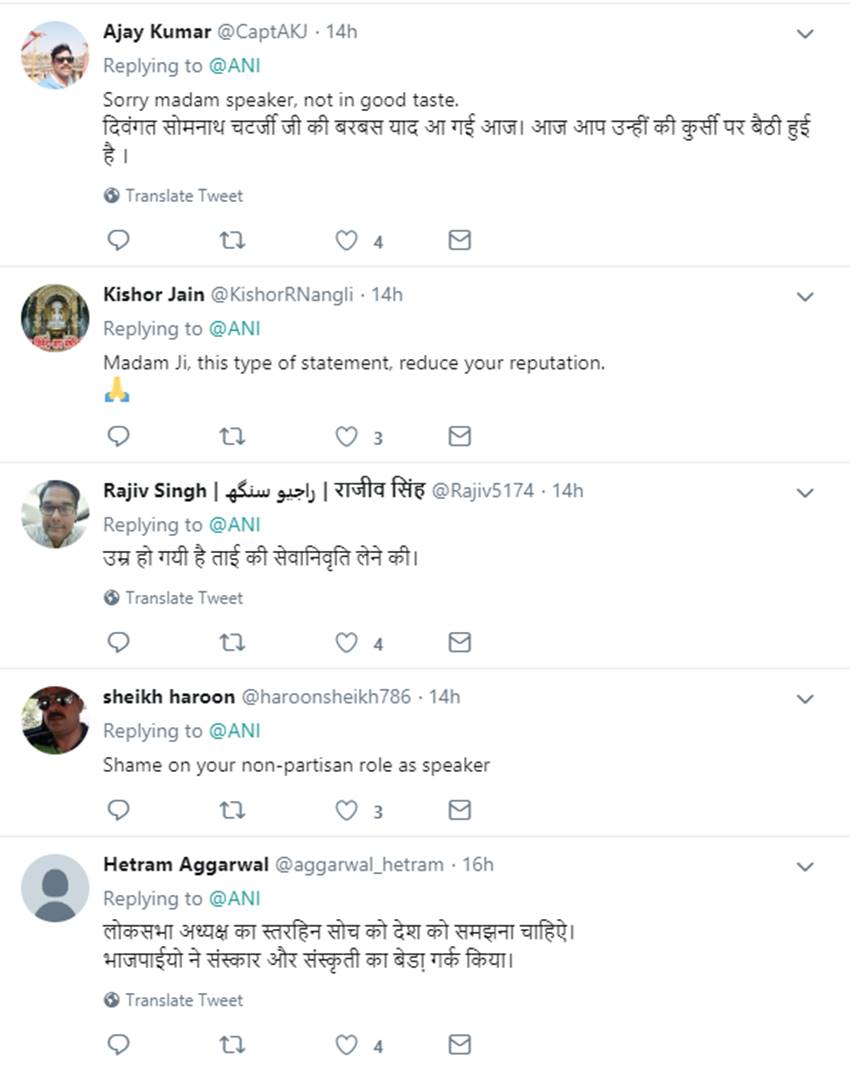Open more options chevron on Ajay Kumar's tweet
The image size is (850, 1066).
click(805, 35)
